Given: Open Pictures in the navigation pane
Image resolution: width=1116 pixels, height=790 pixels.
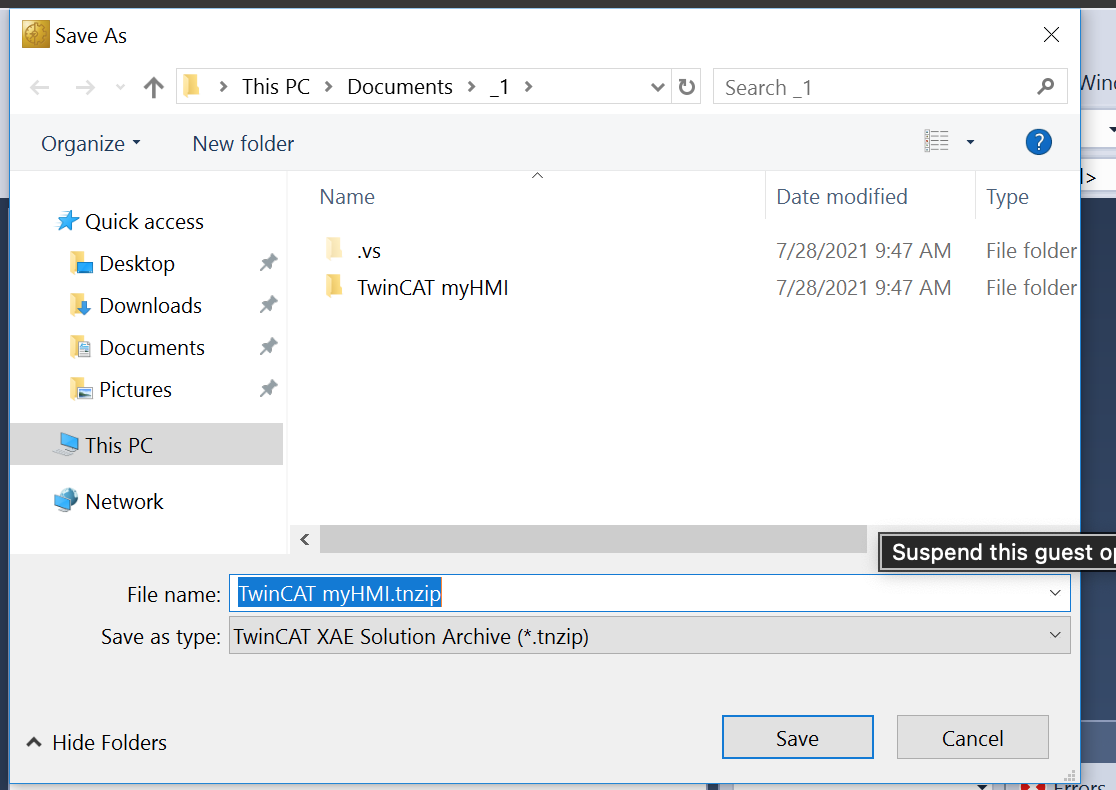Looking at the screenshot, I should coord(135,390).
